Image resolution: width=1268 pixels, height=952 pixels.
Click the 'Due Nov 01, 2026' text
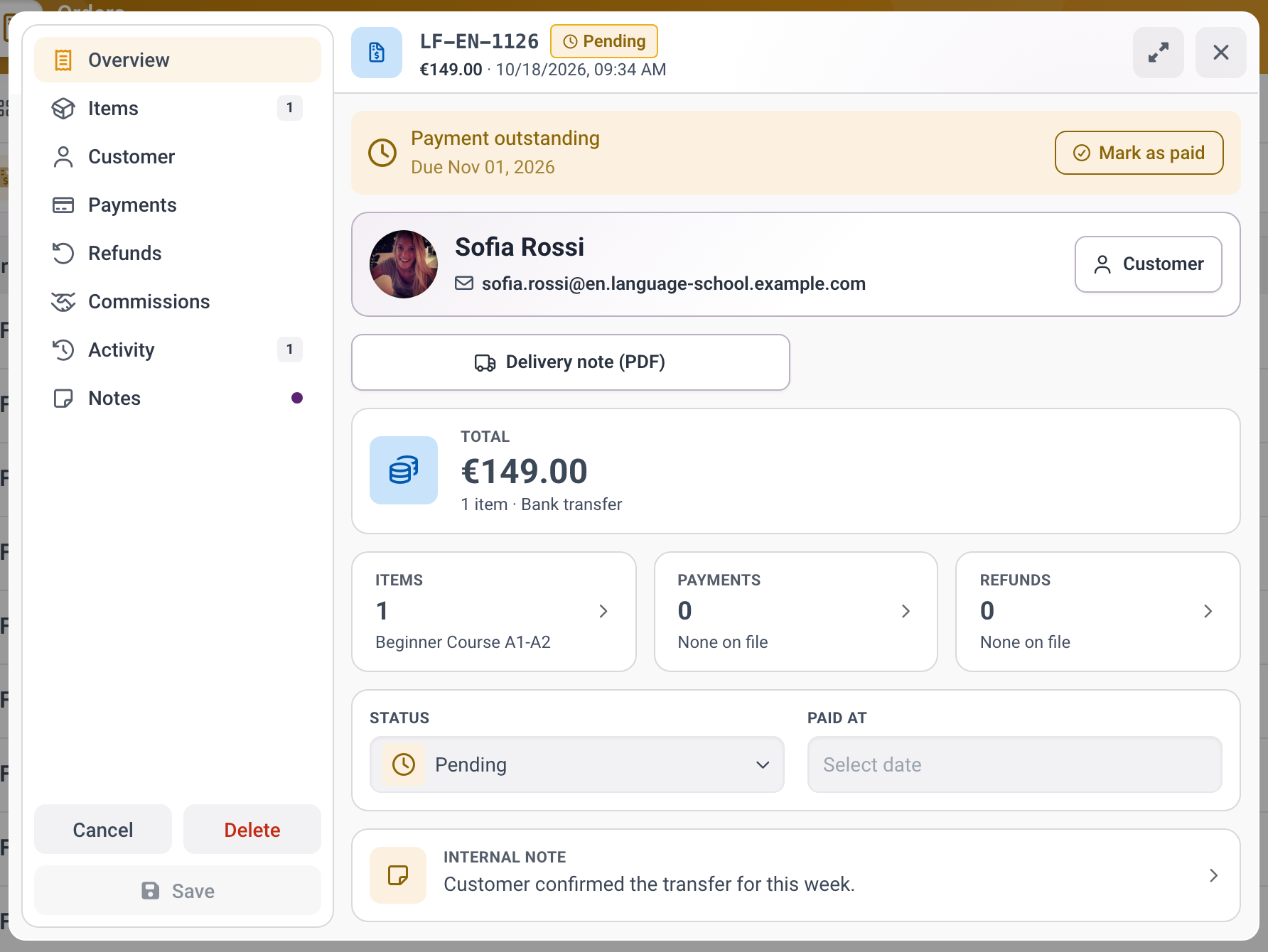[x=483, y=167]
